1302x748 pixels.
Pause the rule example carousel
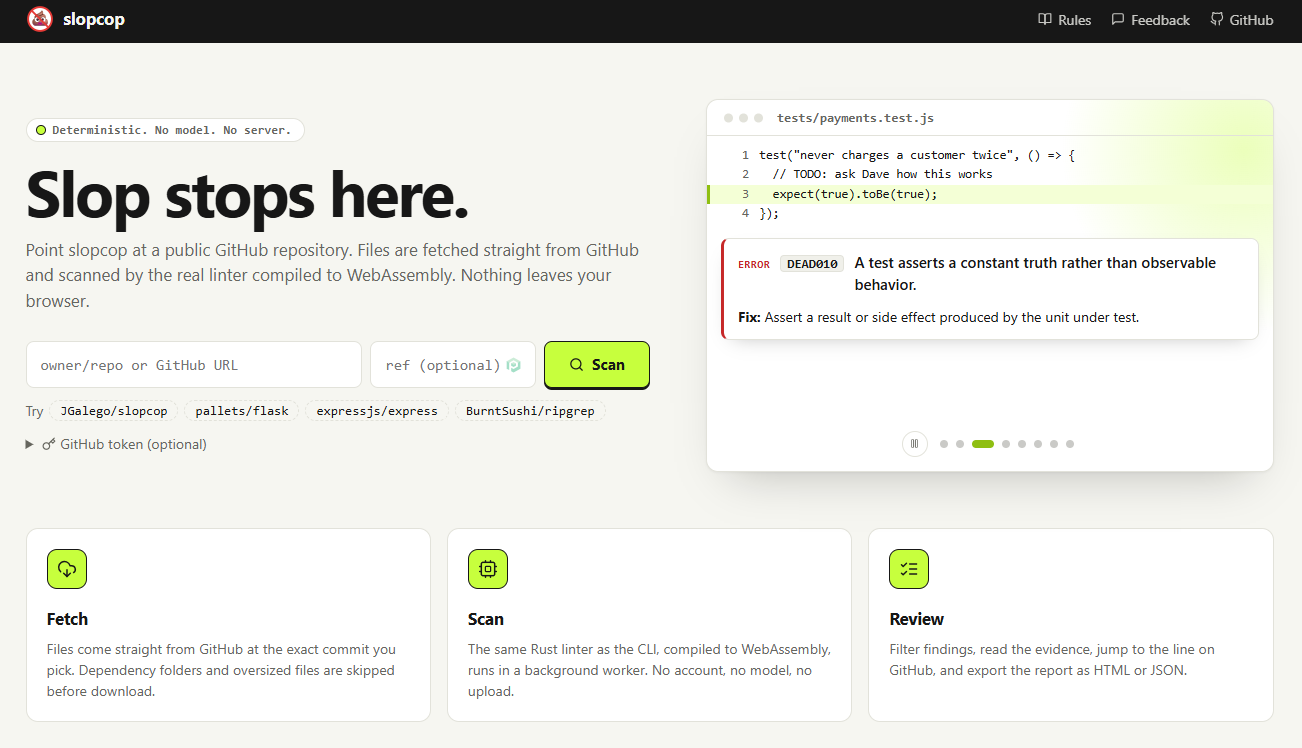coord(915,444)
